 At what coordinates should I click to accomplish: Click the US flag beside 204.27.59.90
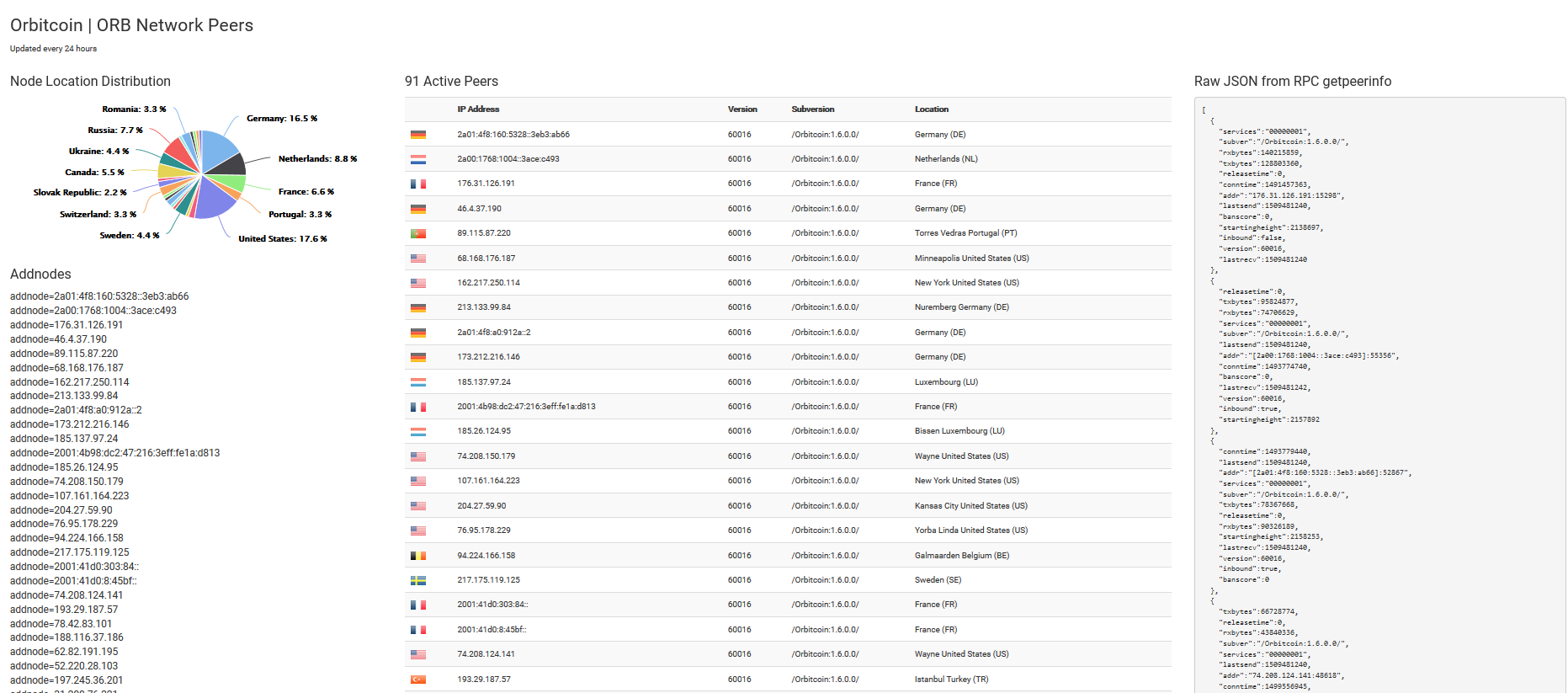pos(418,506)
